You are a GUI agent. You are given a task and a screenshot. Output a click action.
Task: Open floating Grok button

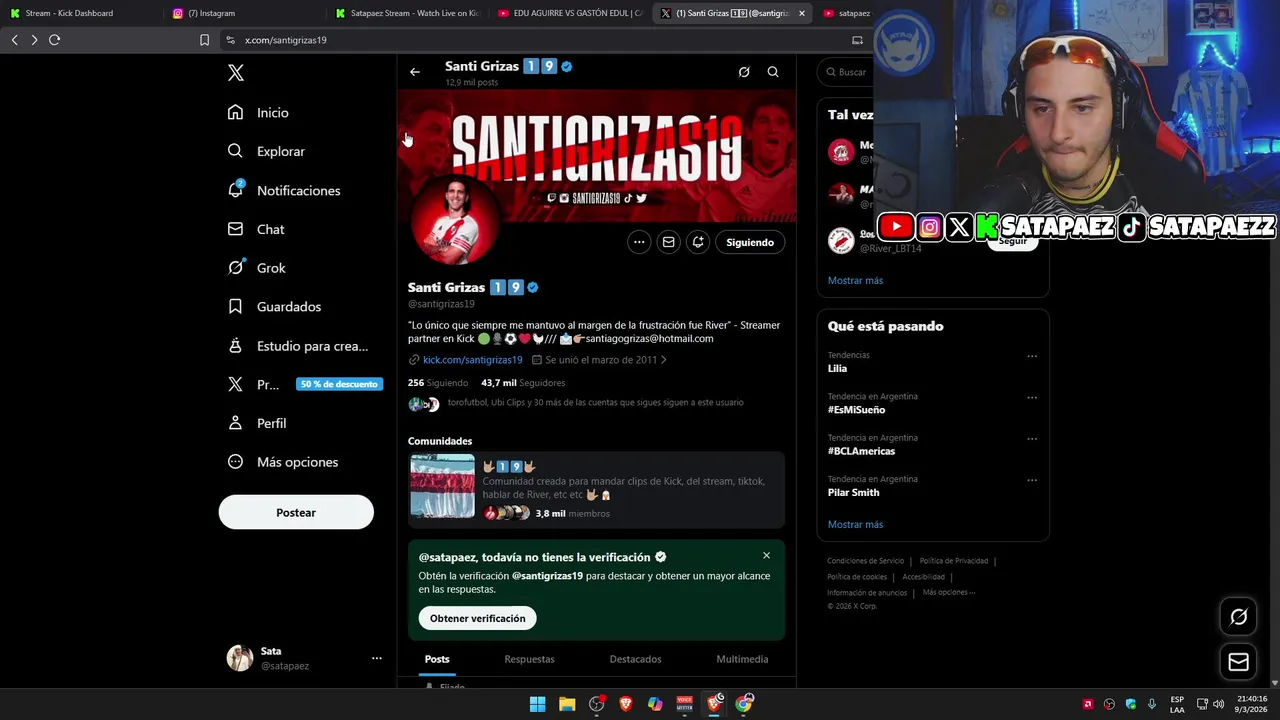1238,617
